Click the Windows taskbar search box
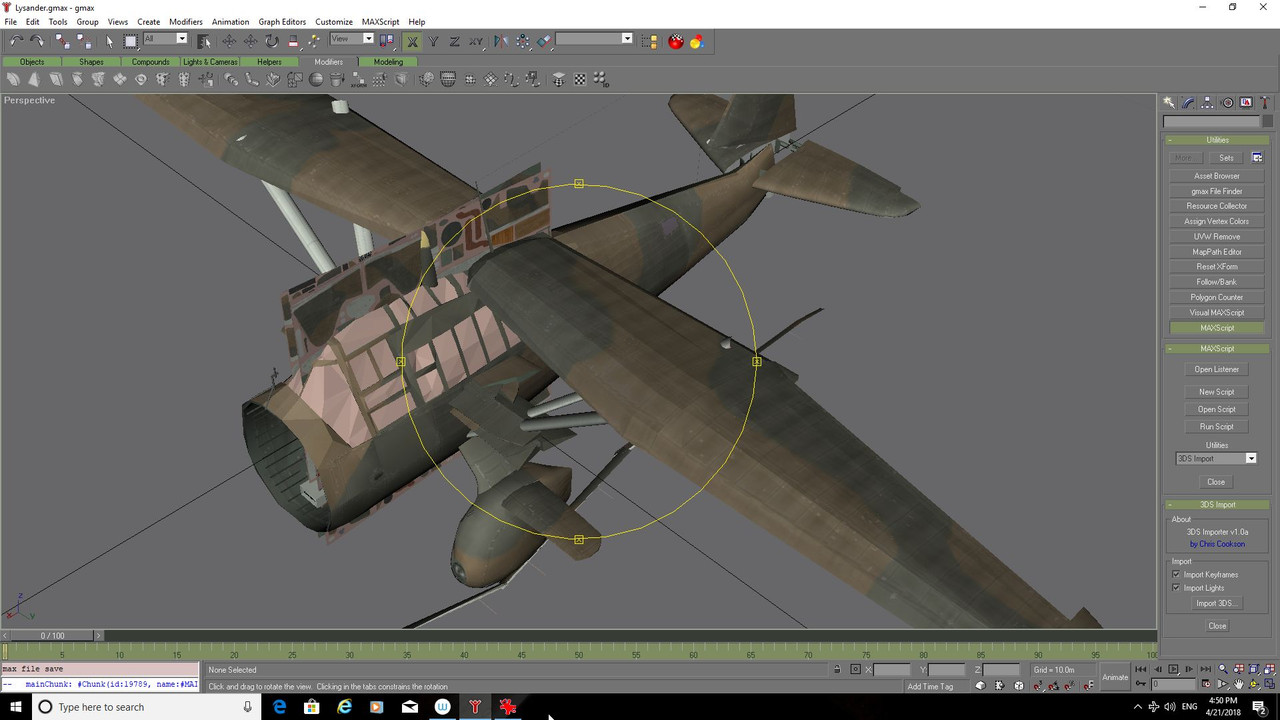 [x=148, y=707]
